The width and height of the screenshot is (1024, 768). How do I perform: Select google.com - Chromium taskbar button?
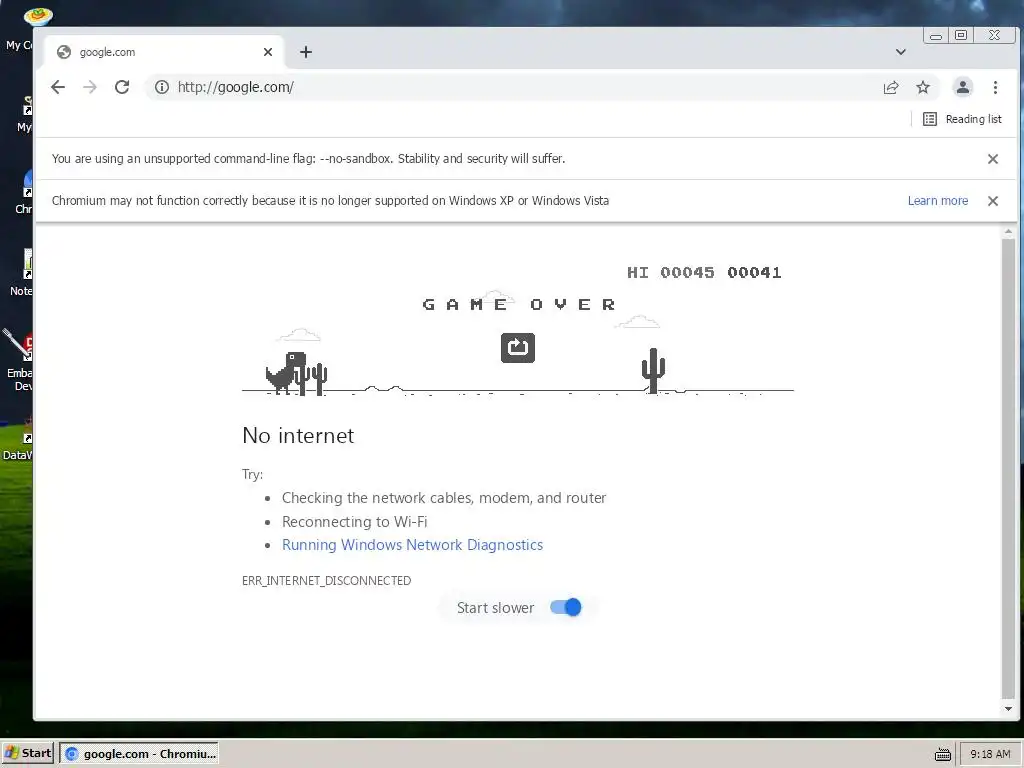pyautogui.click(x=140, y=754)
